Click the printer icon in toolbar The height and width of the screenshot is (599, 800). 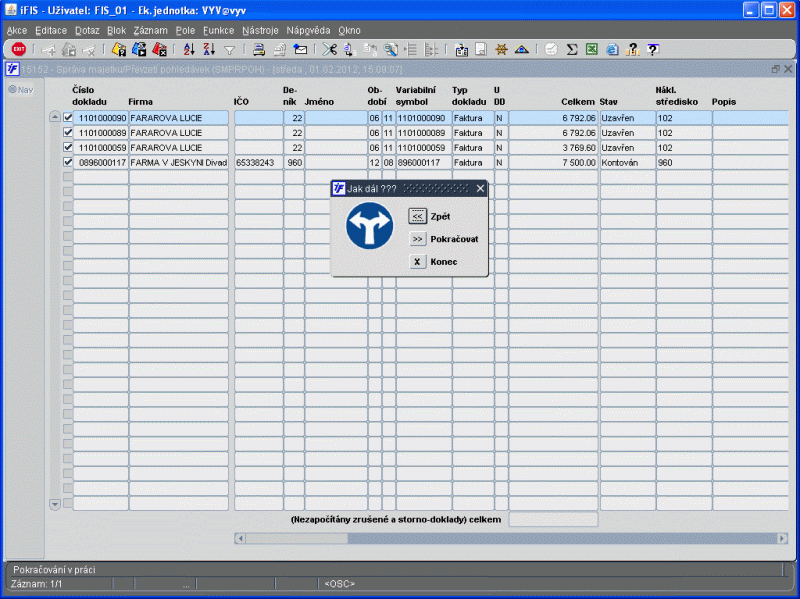click(259, 49)
